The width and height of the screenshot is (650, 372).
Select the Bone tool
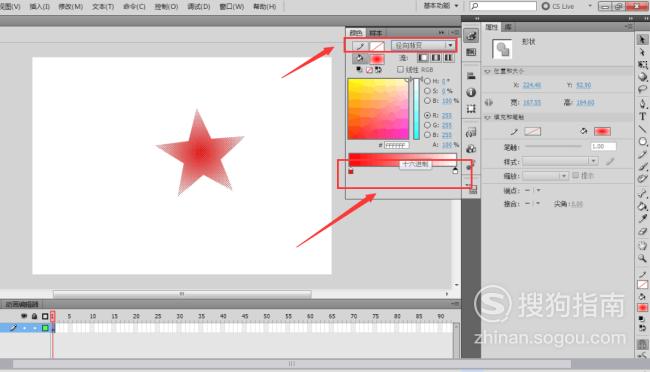tap(642, 193)
